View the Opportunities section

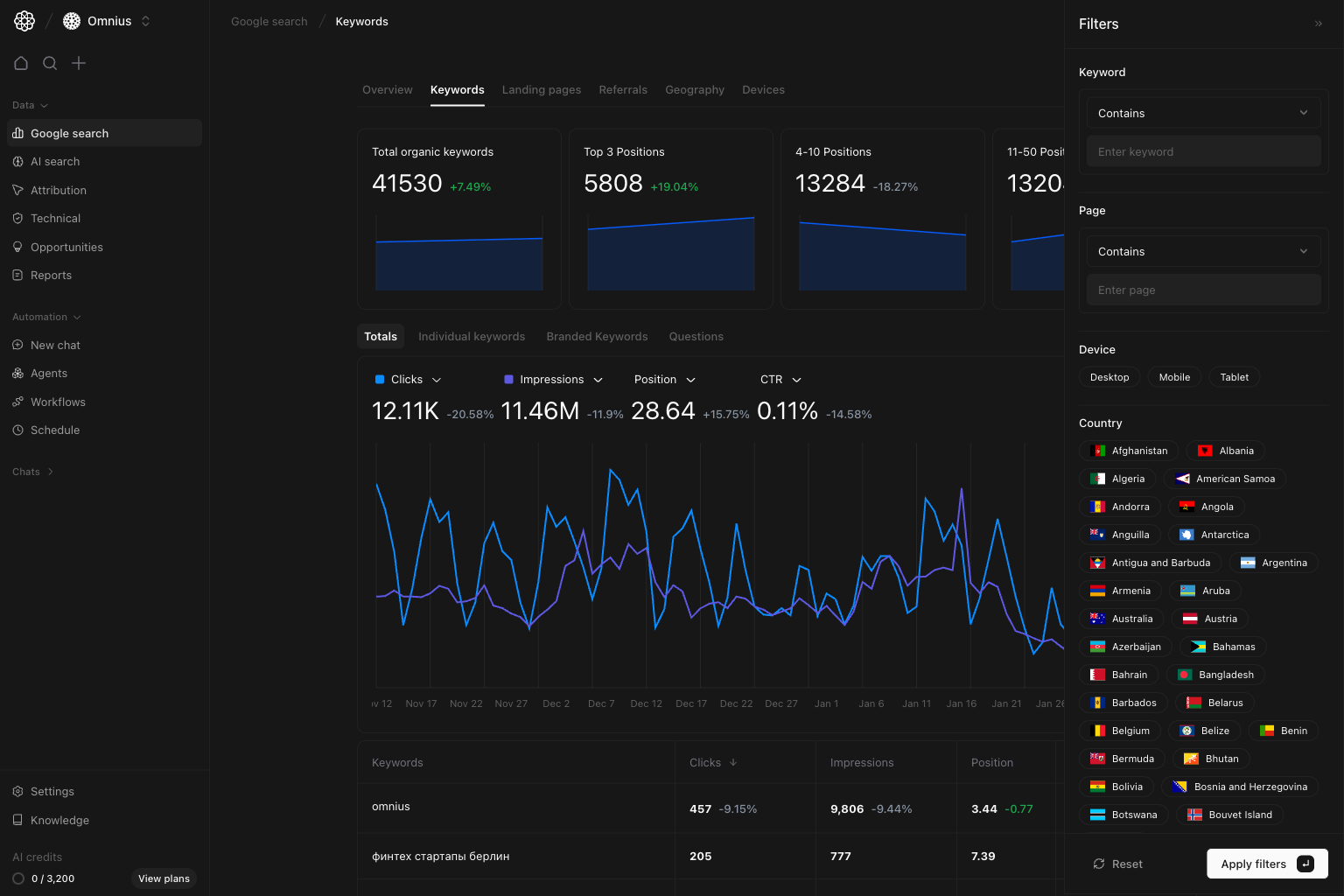(x=66, y=247)
